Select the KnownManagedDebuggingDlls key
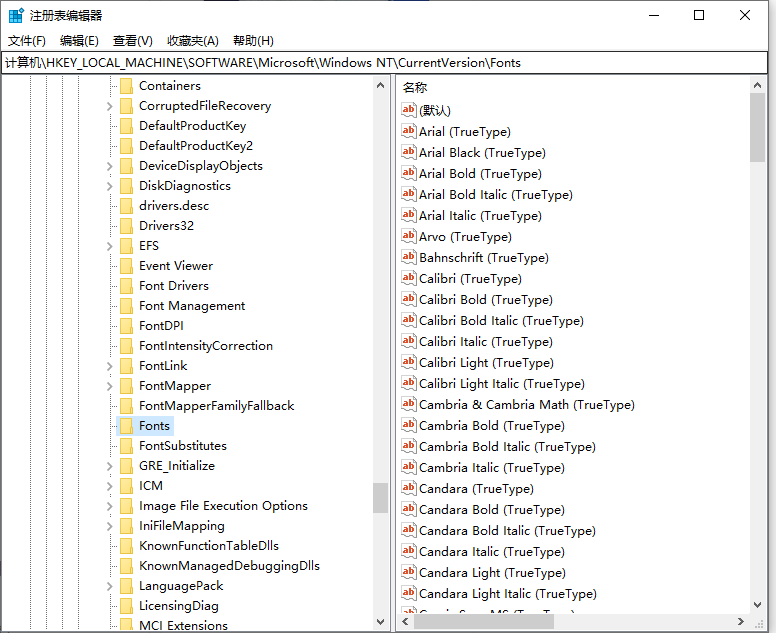Screen dimensions: 776x633 pos(229,566)
